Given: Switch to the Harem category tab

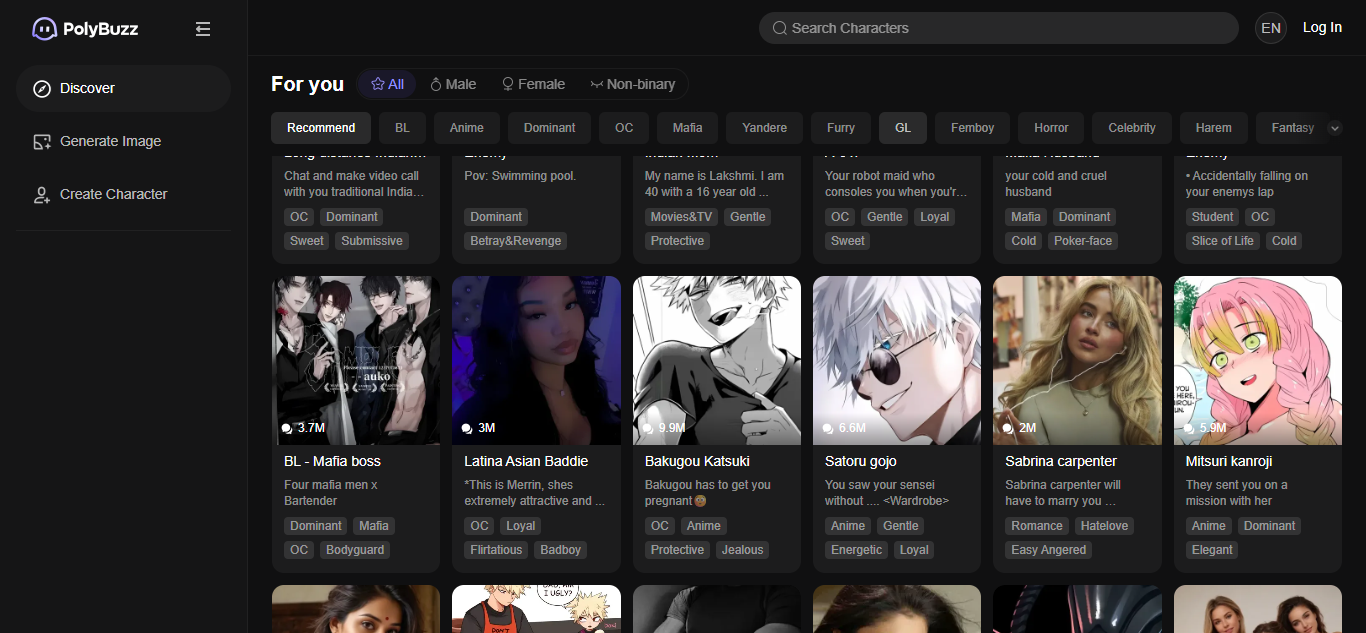Looking at the screenshot, I should coord(1214,128).
